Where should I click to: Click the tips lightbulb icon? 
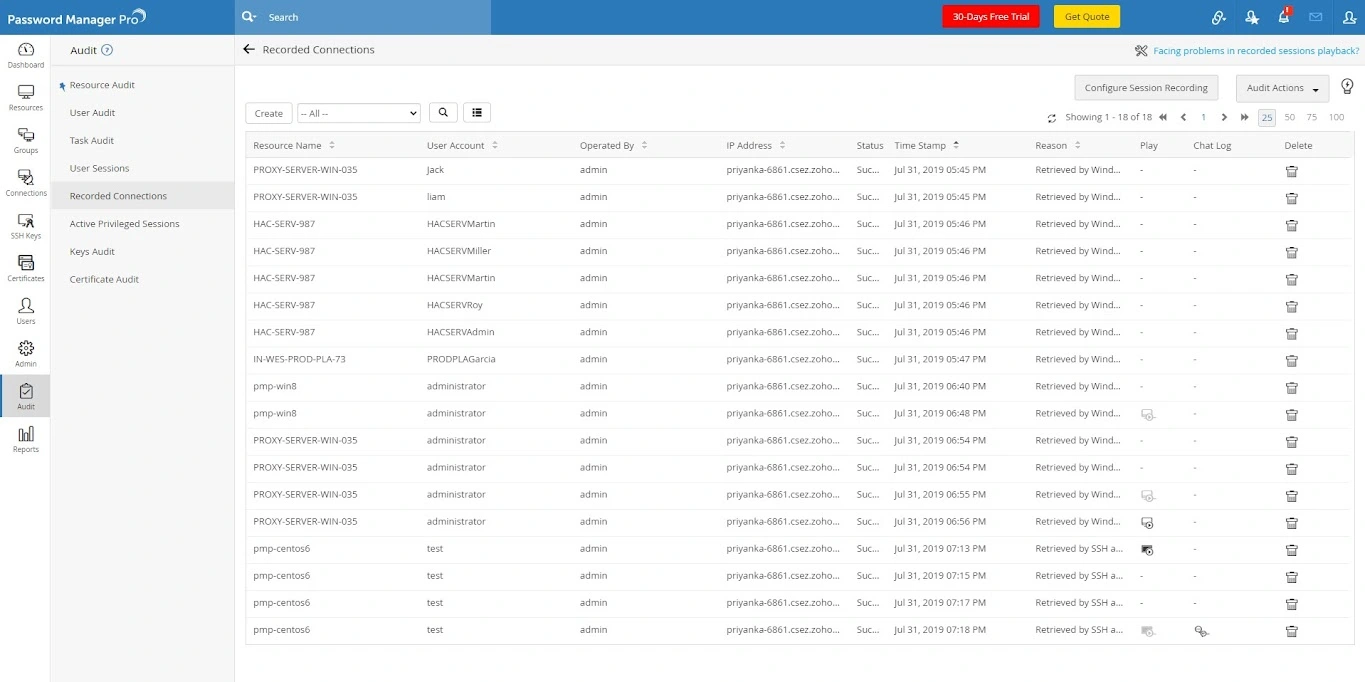point(1346,87)
